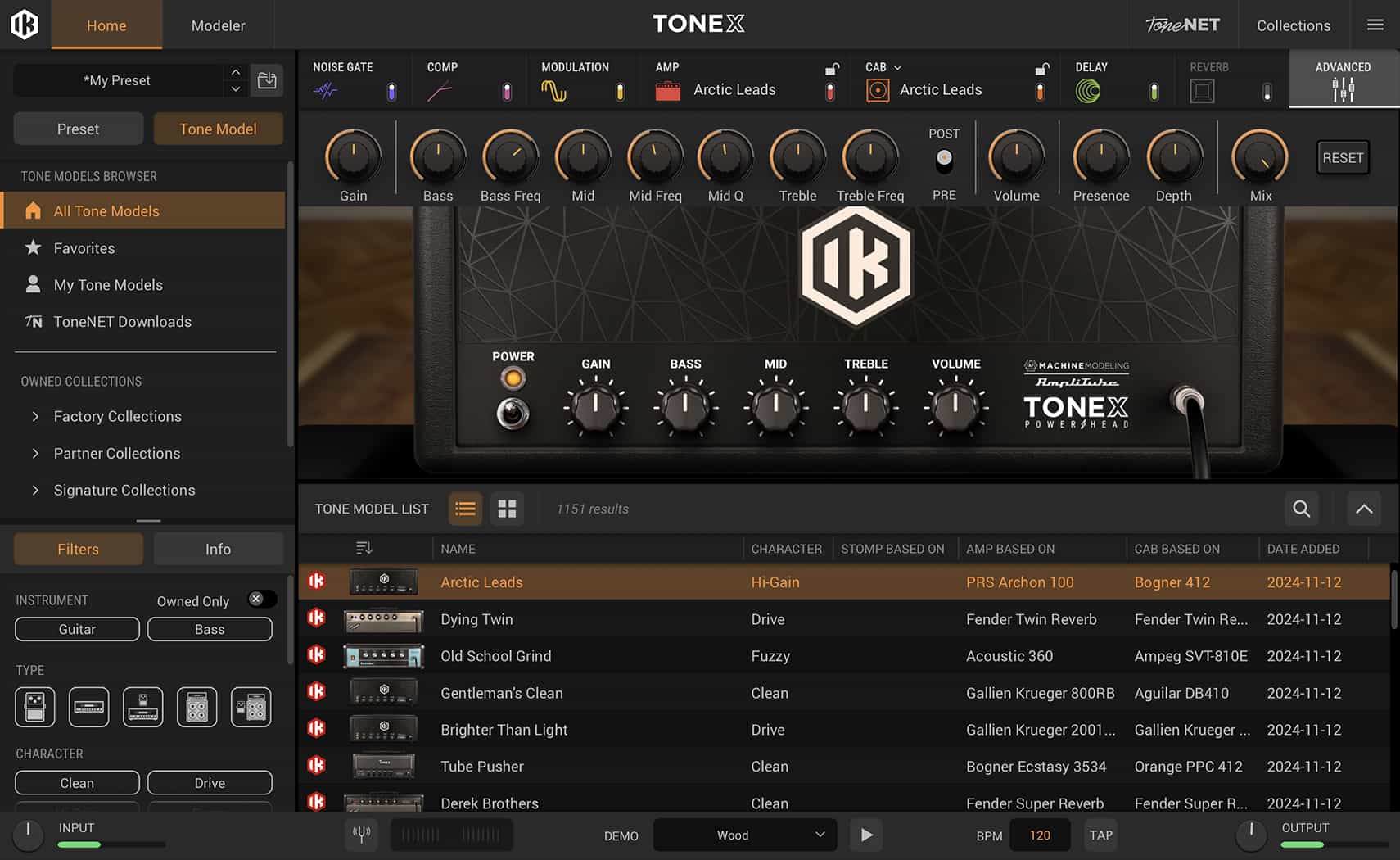Open search in Tone Model List
Image resolution: width=1400 pixels, height=860 pixels.
[1301, 509]
